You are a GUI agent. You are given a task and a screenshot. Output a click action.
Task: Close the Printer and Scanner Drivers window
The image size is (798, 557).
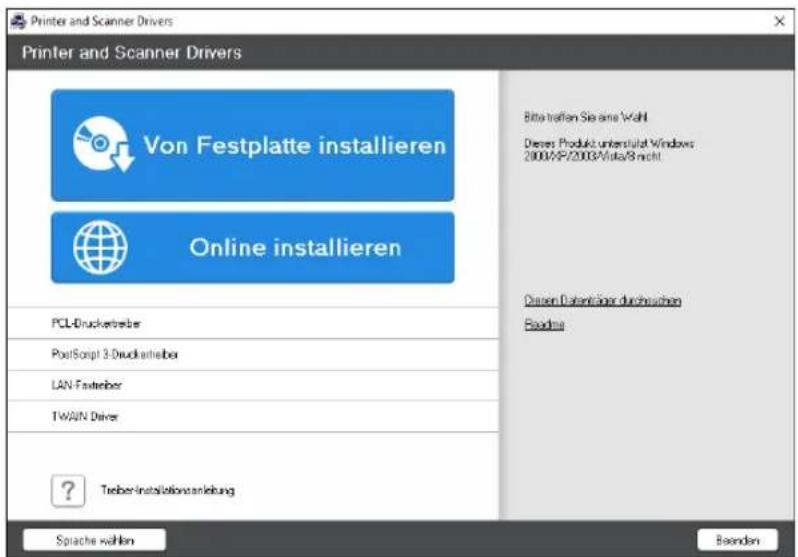779,21
